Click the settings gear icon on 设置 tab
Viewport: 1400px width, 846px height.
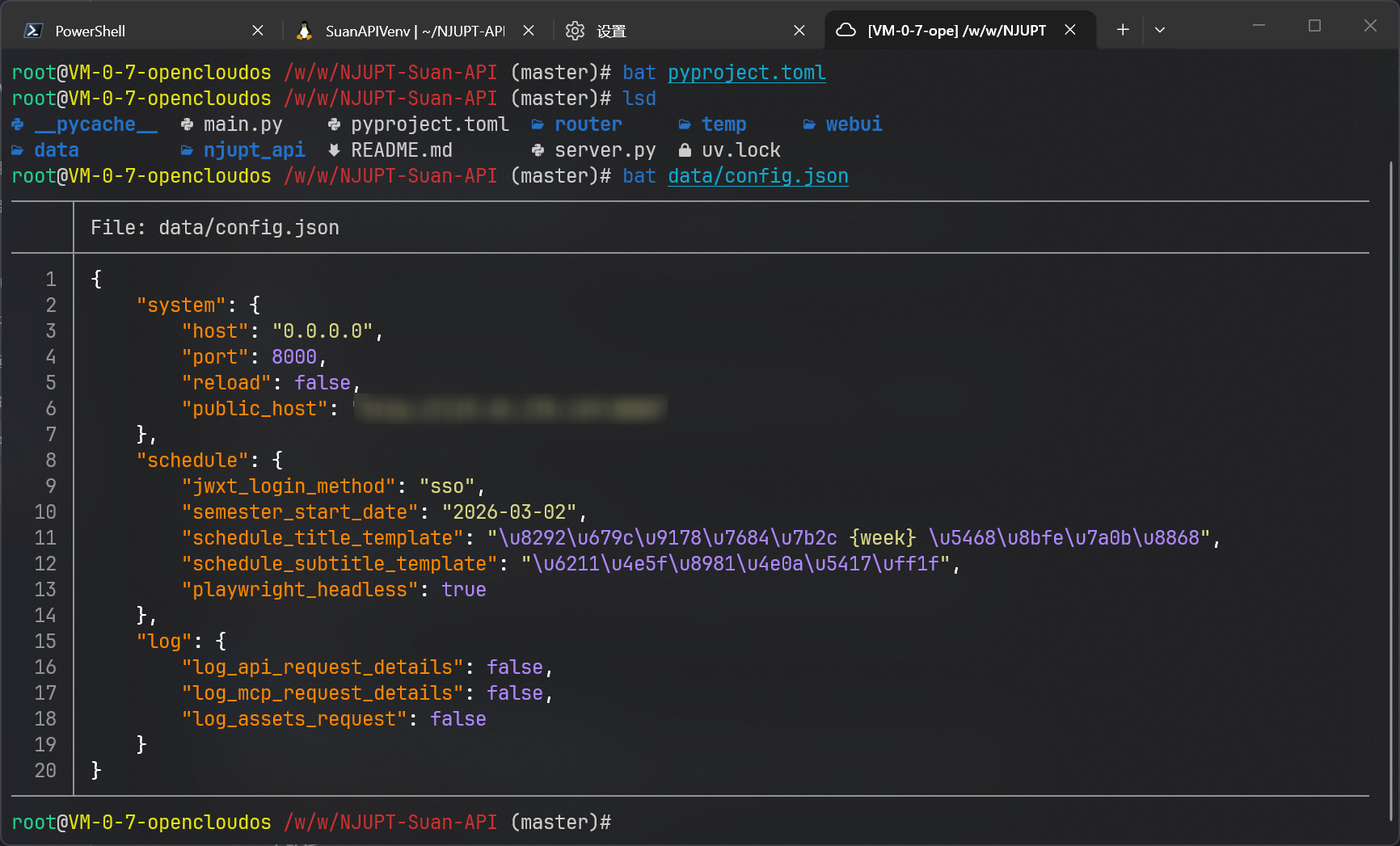pos(575,31)
